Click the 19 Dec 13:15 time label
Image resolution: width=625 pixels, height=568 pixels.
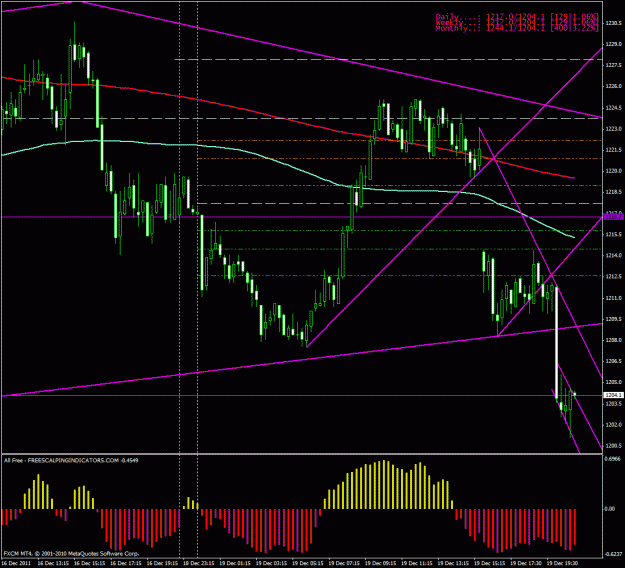click(453, 563)
